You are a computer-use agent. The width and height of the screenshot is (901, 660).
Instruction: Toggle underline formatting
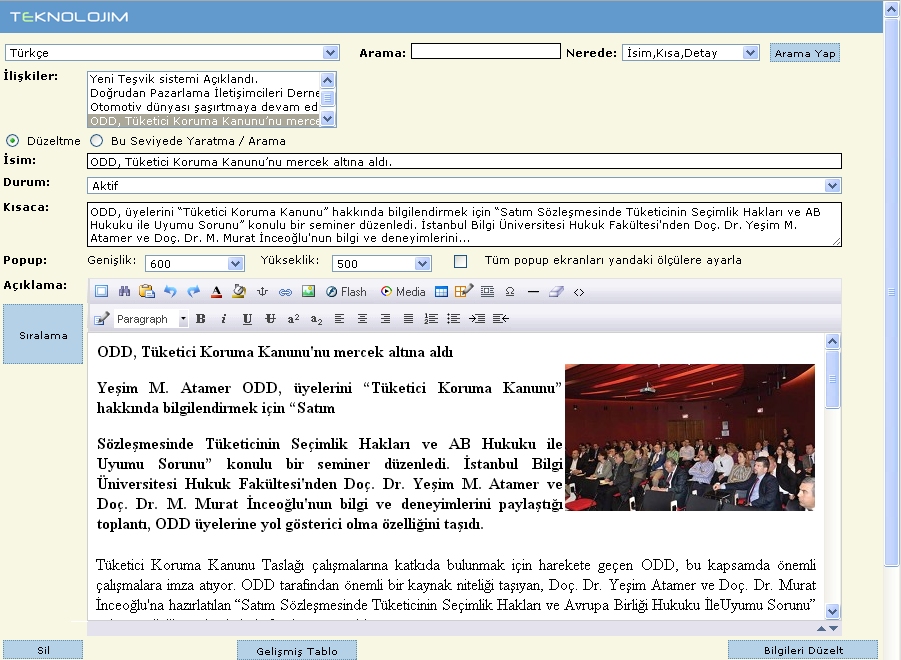tap(247, 319)
